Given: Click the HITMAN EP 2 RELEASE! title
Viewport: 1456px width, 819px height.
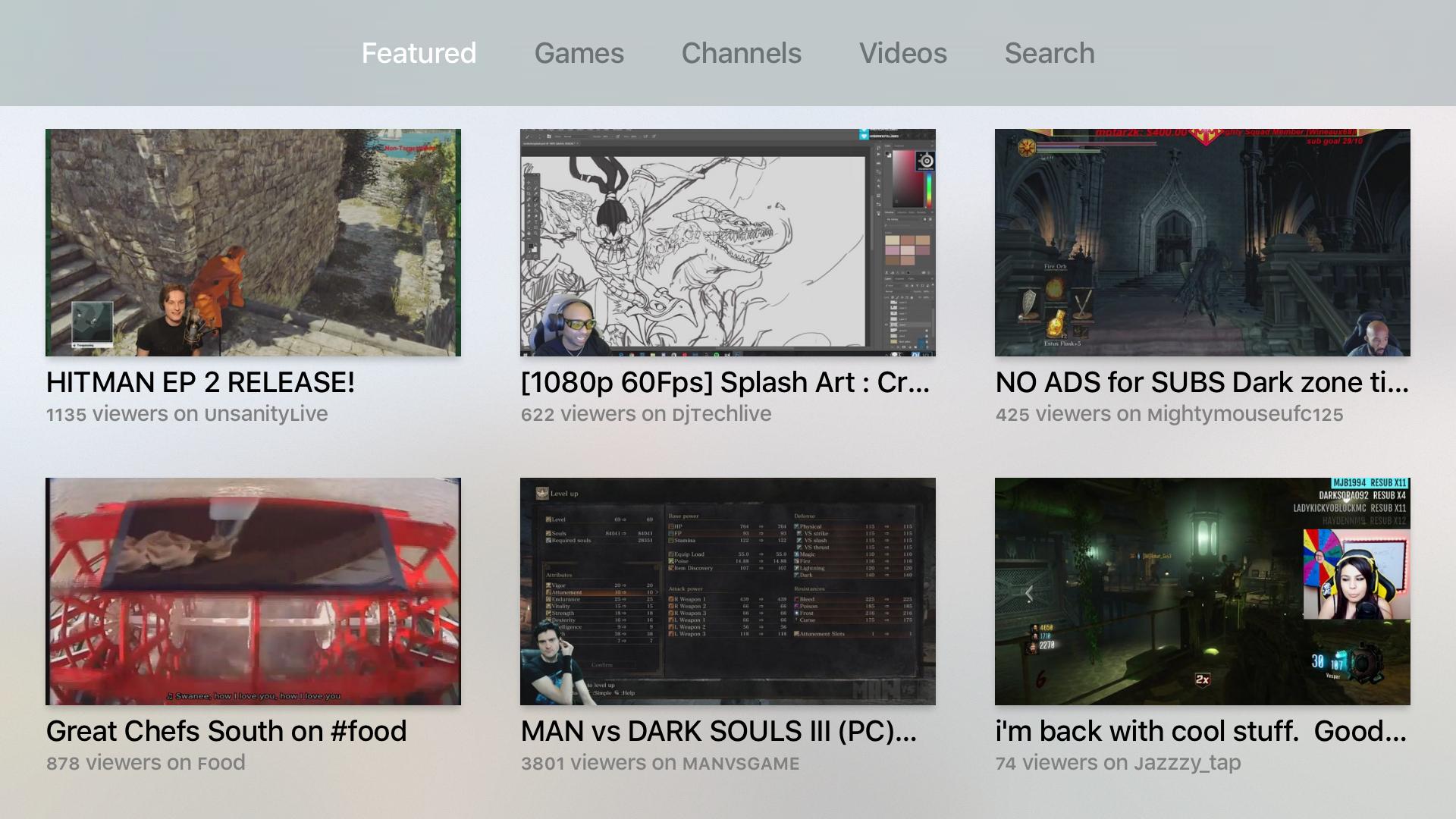Looking at the screenshot, I should [200, 382].
